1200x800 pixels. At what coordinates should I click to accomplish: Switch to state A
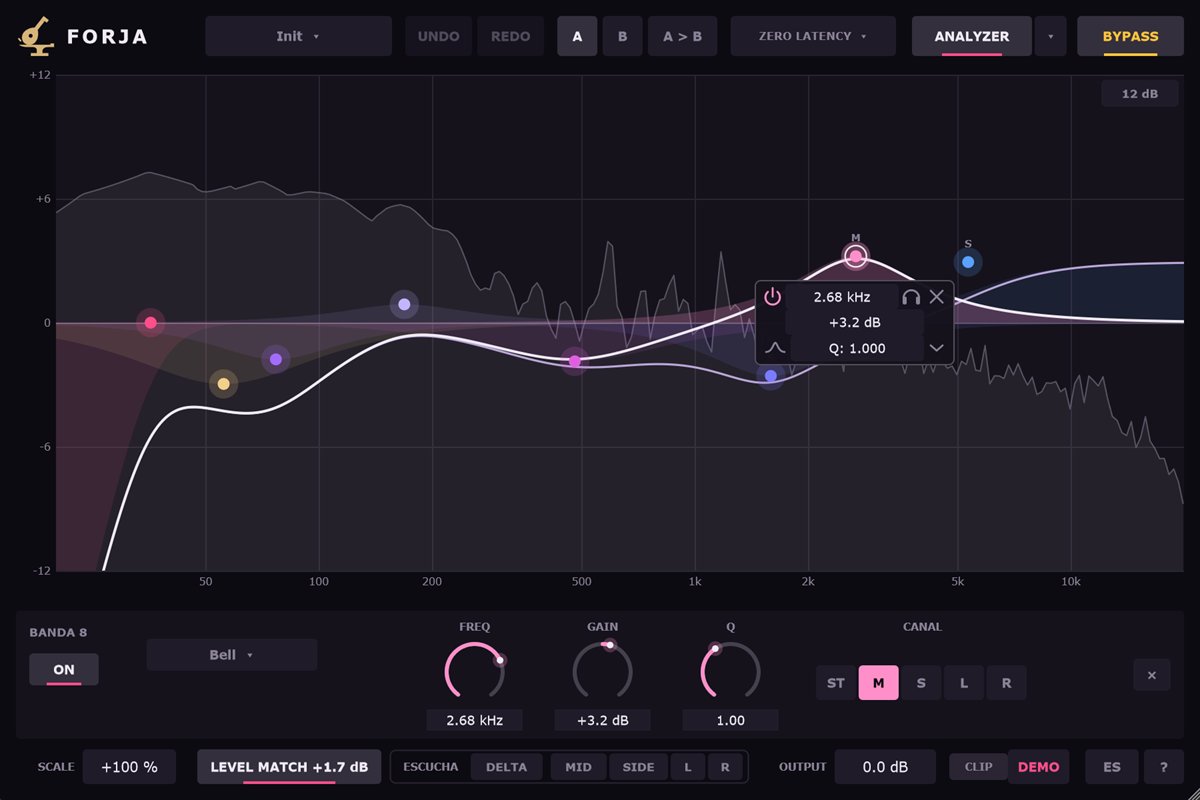point(577,36)
